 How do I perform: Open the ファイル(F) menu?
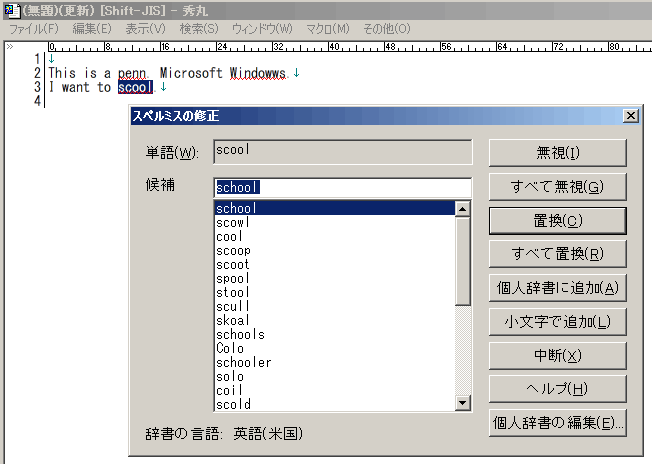tap(34, 28)
